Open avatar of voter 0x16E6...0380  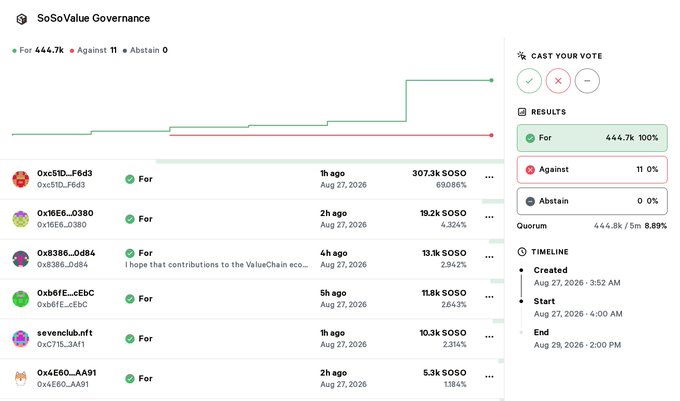point(20,219)
